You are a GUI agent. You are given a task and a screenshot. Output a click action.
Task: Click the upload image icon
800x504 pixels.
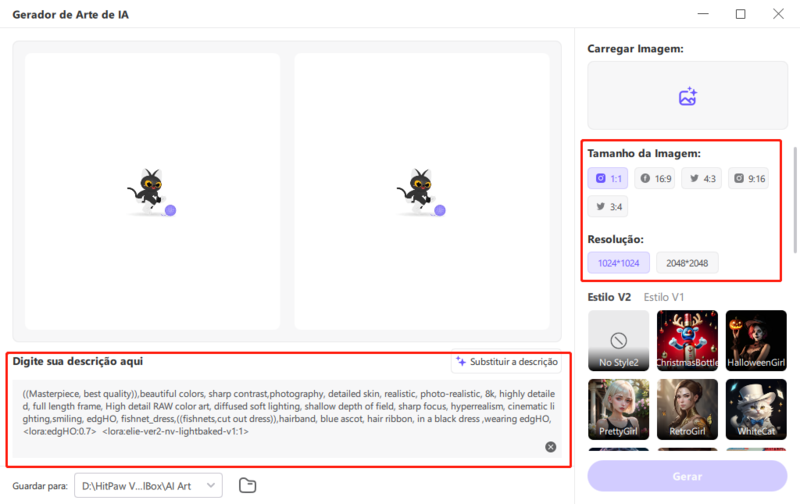click(x=687, y=97)
